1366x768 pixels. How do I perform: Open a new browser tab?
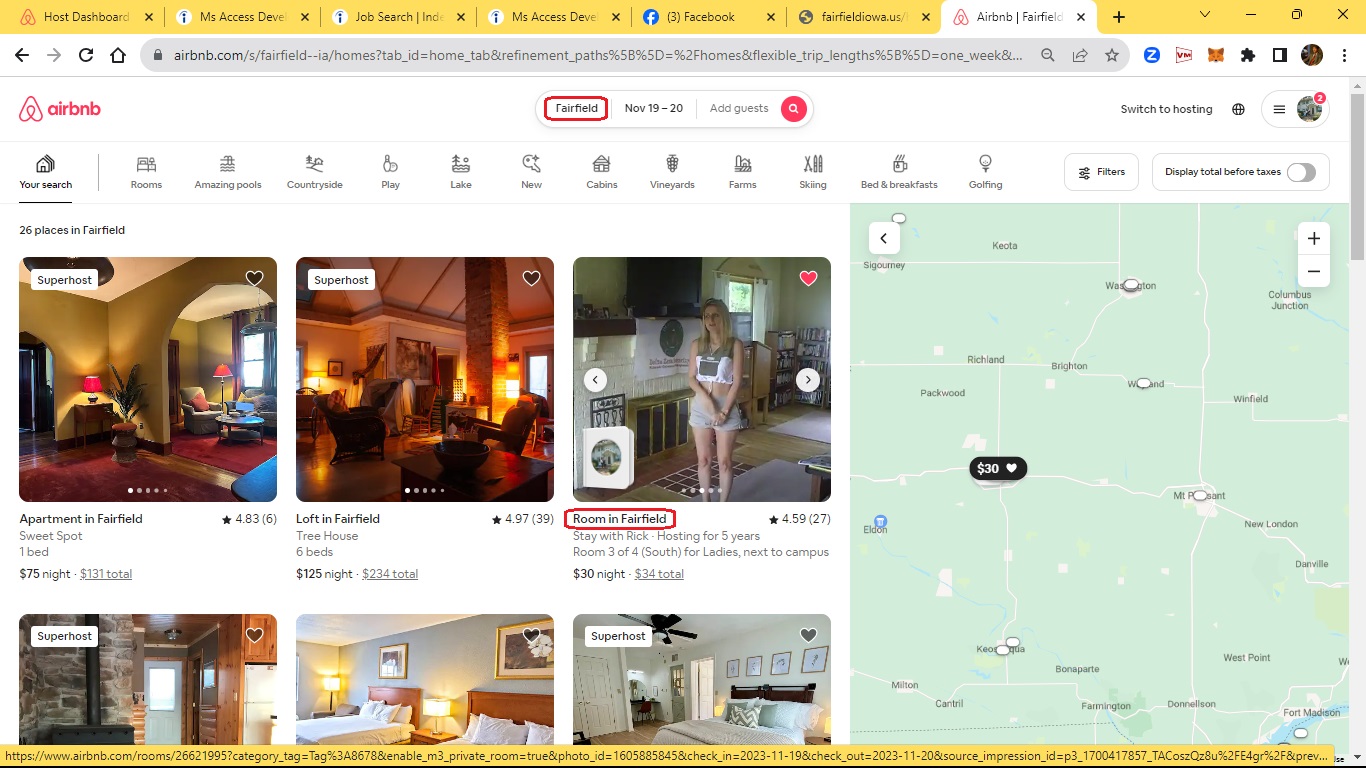[x=1119, y=17]
